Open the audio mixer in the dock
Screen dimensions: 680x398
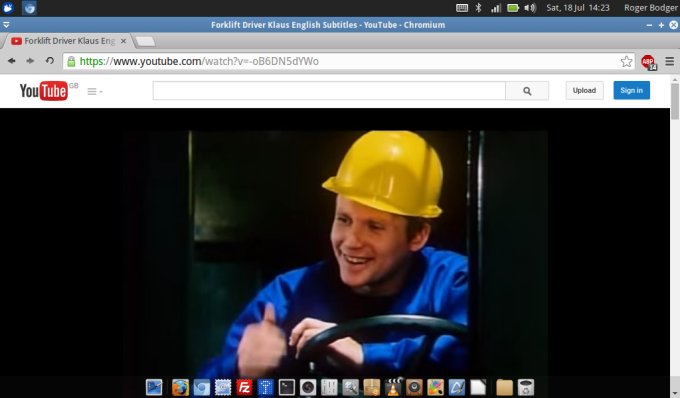329,387
